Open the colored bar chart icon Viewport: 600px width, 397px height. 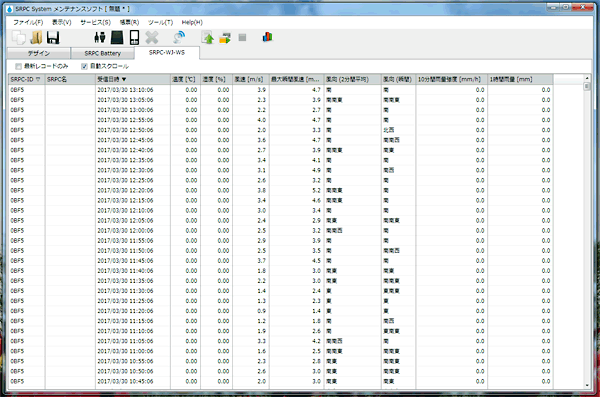pos(267,37)
